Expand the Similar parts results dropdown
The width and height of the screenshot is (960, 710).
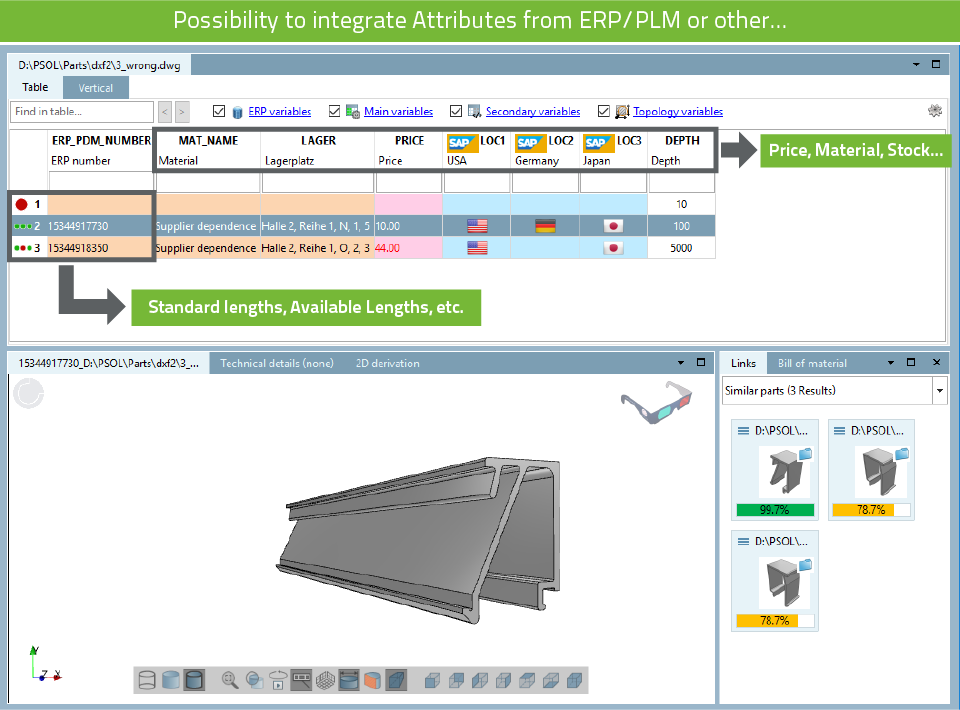939,391
